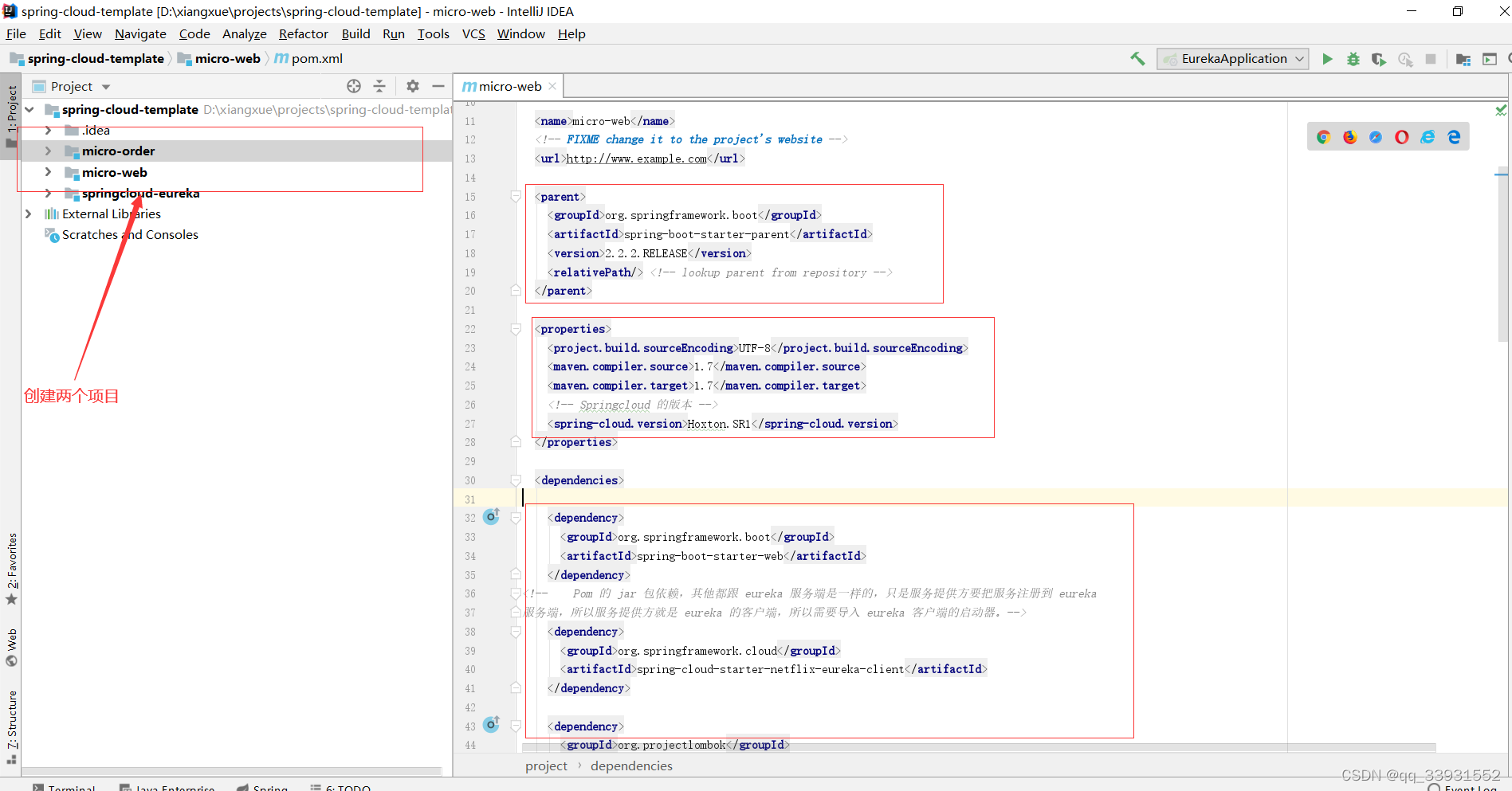The image size is (1512, 791).
Task: Click the blue marker in the error stripe
Action: tap(1502, 174)
